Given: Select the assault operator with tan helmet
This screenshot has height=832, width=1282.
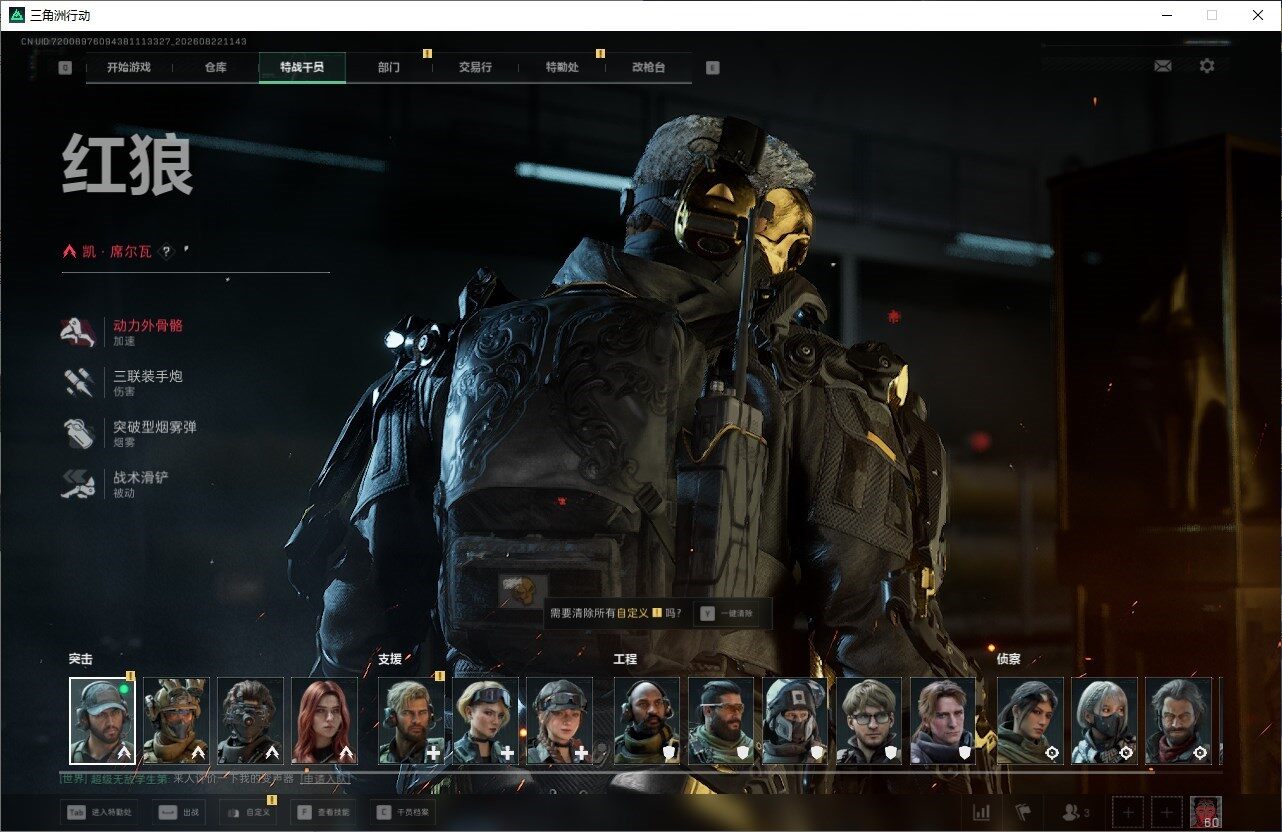Looking at the screenshot, I should [x=176, y=721].
